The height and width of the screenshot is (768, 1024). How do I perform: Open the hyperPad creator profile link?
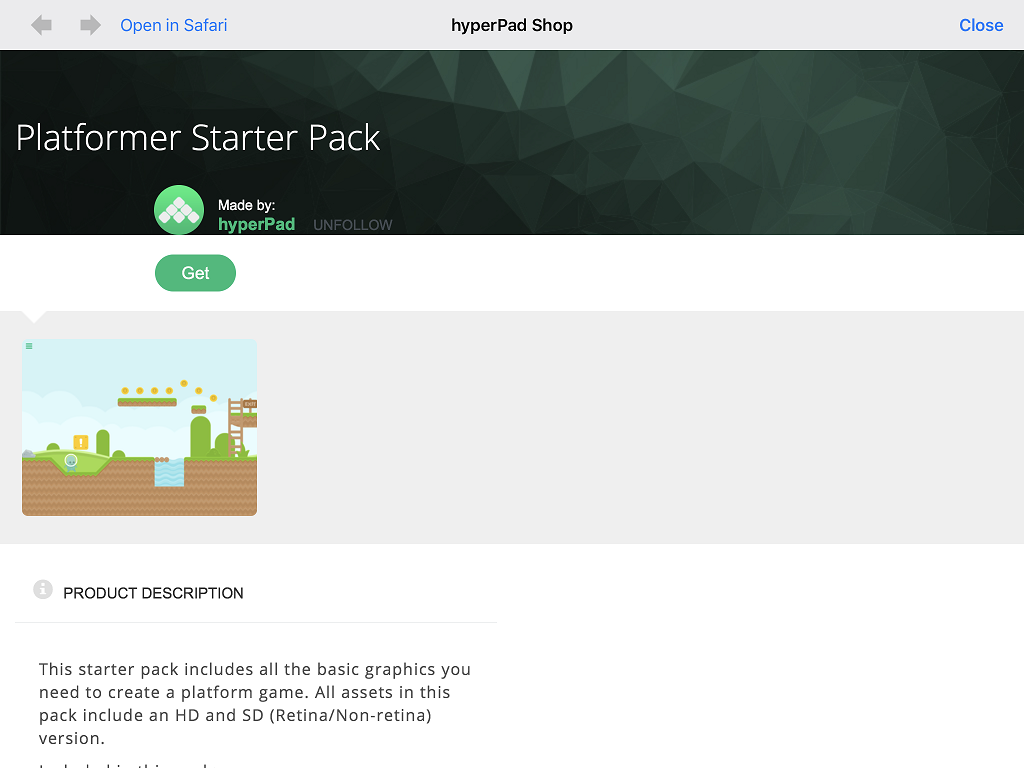coord(256,224)
